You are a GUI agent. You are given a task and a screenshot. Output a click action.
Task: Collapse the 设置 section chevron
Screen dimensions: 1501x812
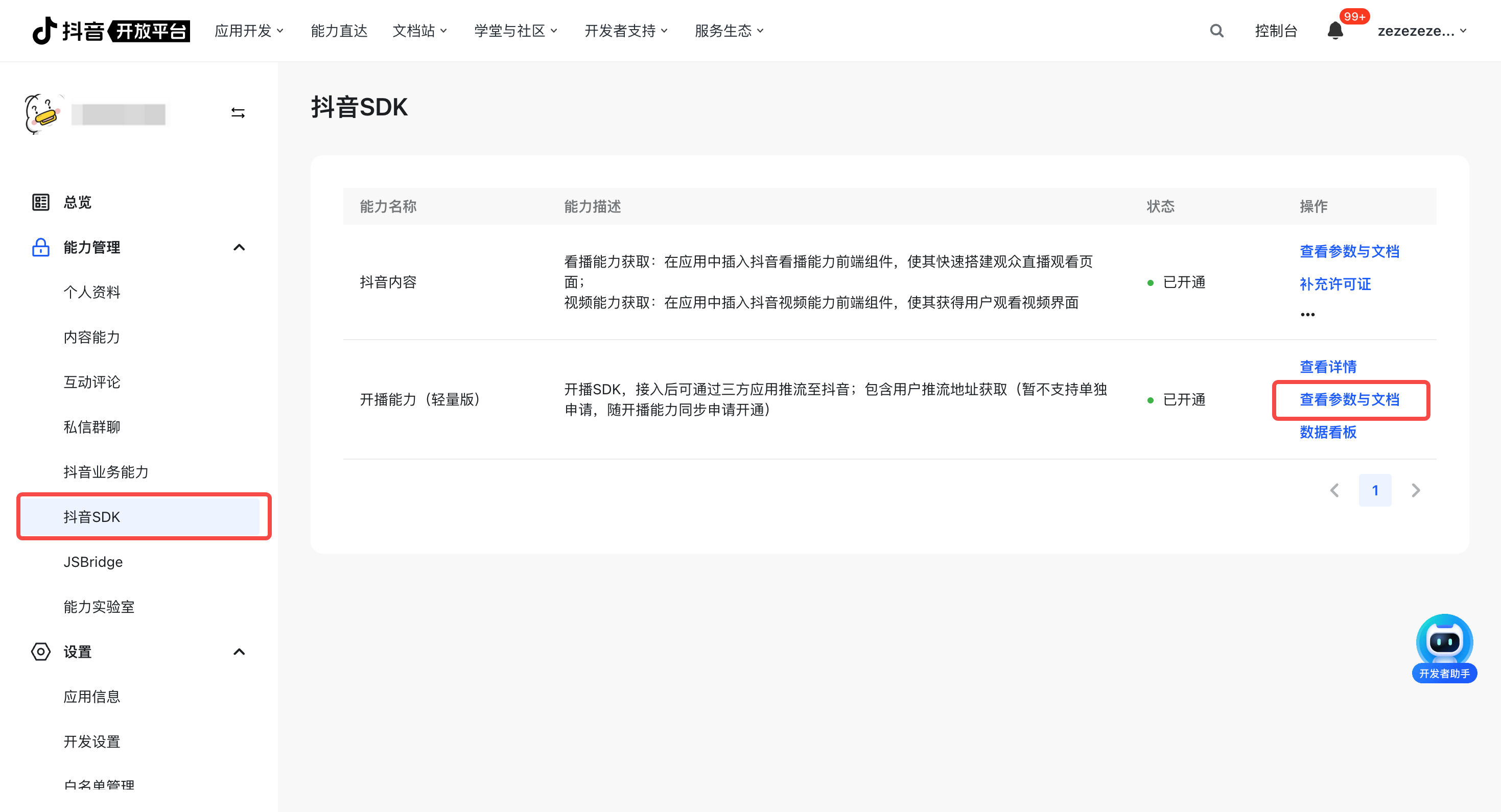click(x=239, y=652)
